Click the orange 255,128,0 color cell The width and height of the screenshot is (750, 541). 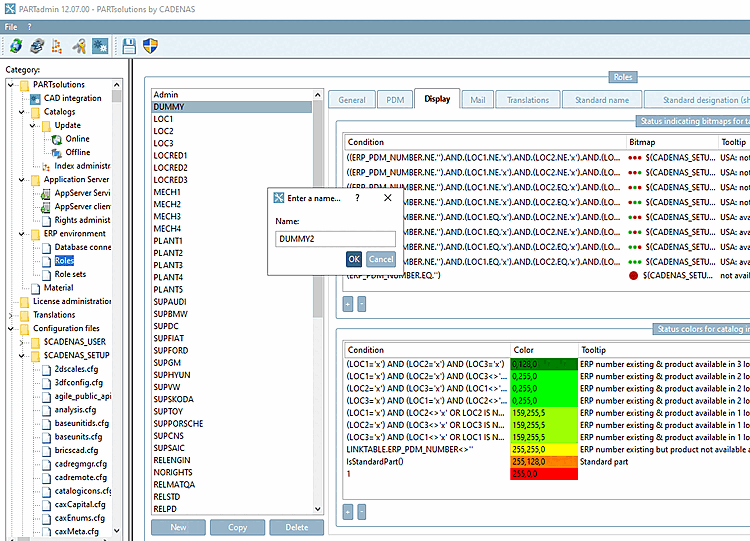pos(543,462)
